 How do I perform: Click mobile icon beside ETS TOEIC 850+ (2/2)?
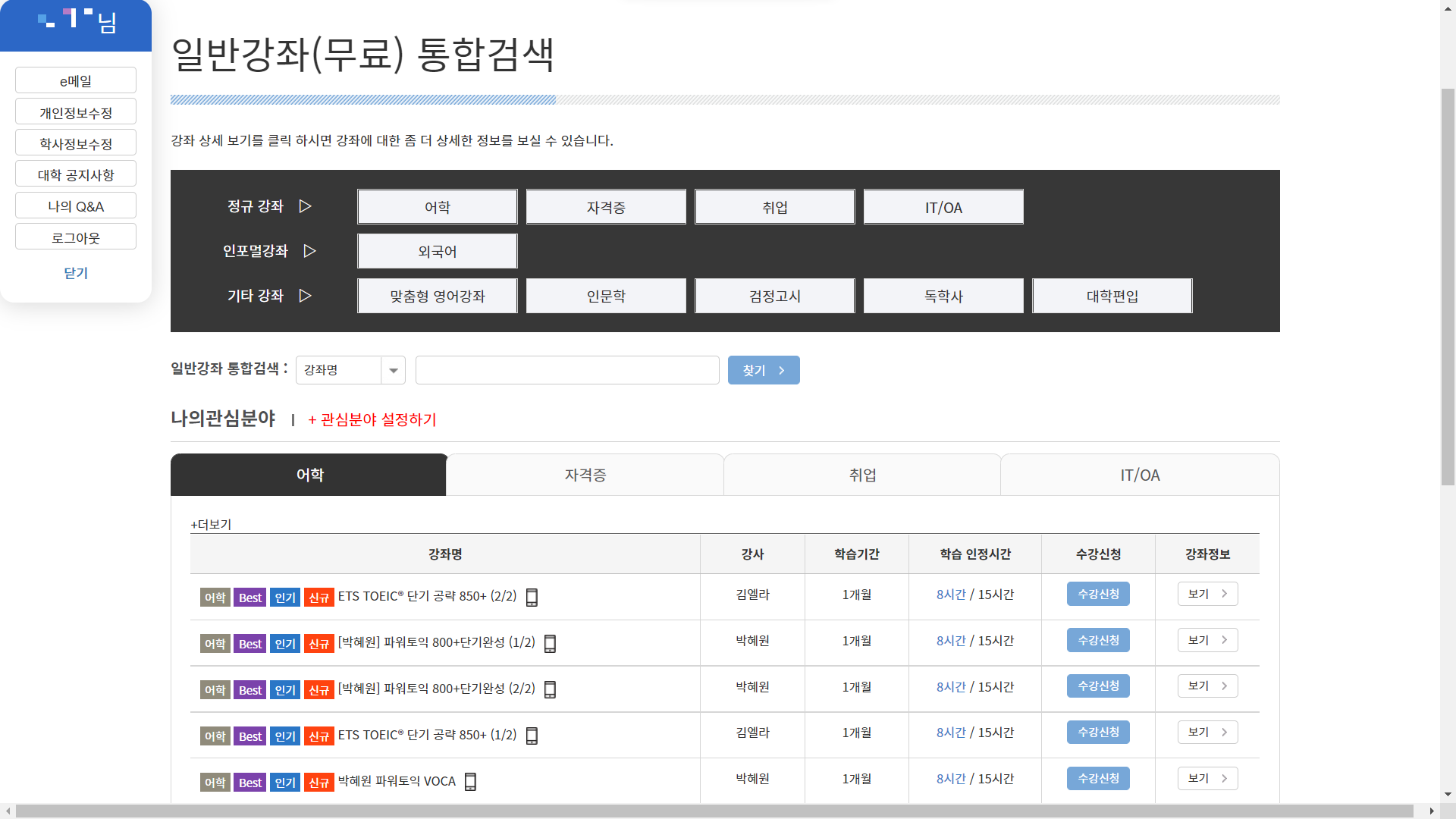point(532,598)
